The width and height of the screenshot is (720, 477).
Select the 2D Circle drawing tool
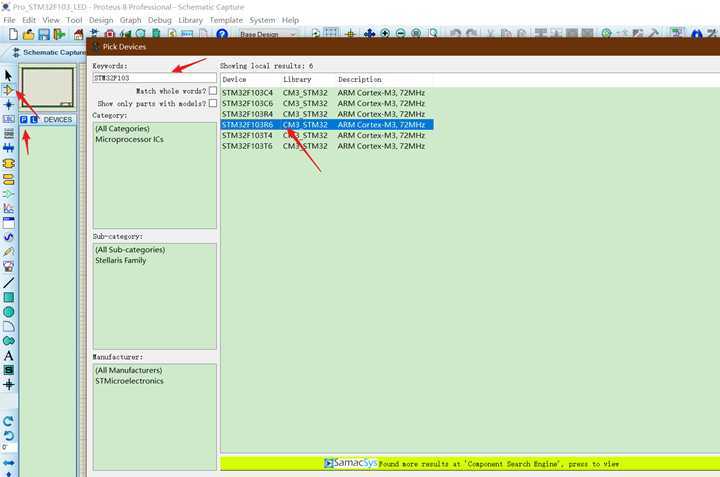click(8, 312)
